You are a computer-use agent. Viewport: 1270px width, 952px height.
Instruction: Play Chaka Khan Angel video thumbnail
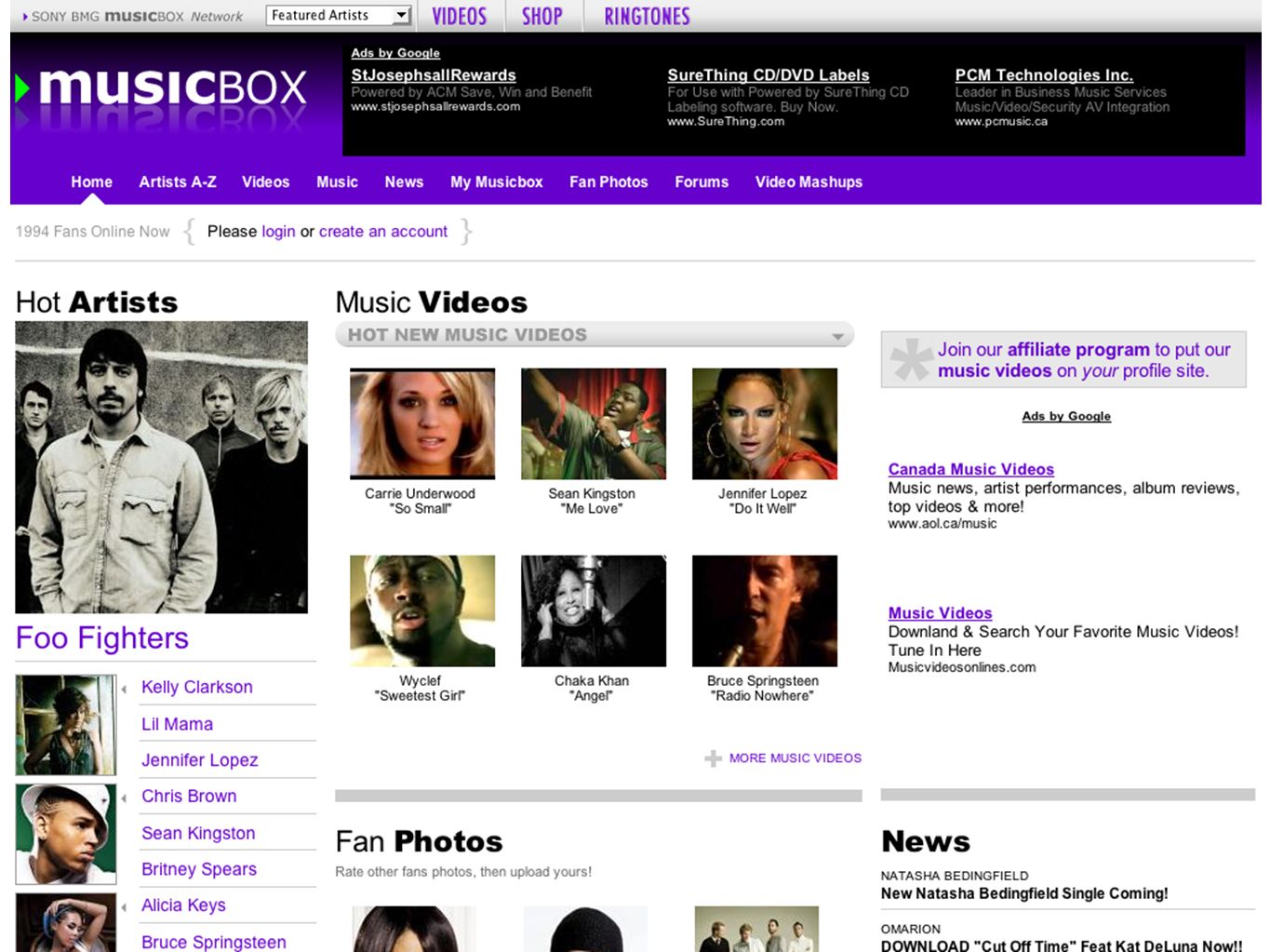pos(594,611)
